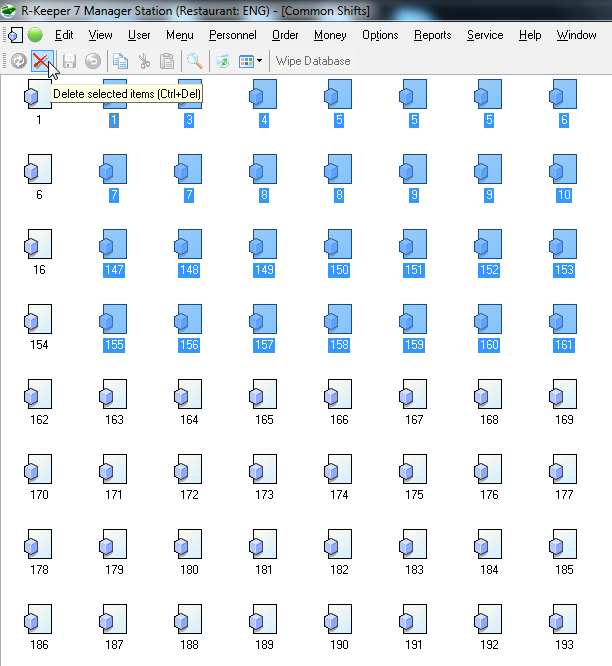
Task: Click the text label 192
Action: click(489, 645)
